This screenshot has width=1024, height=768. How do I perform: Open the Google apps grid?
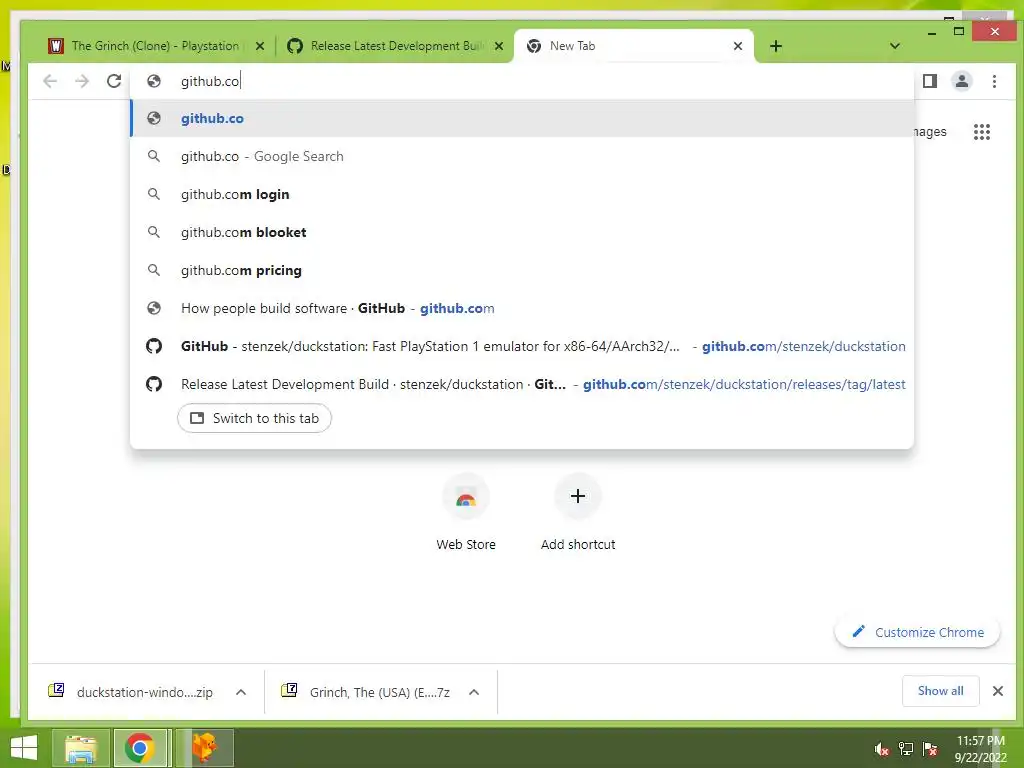click(x=982, y=132)
